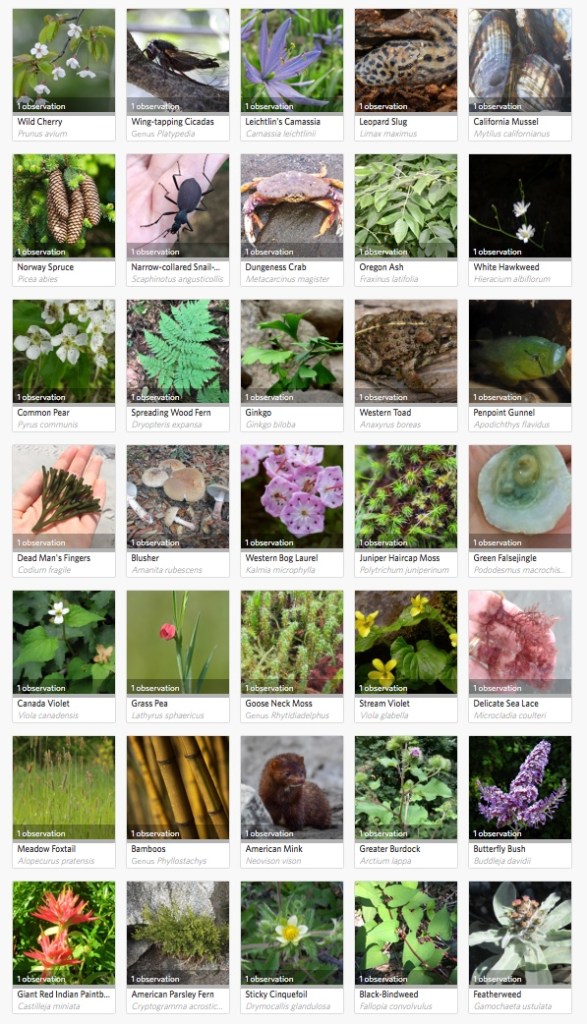Click the Blusher mushroom photo
Image resolution: width=587 pixels, height=1024 pixels.
[178, 497]
